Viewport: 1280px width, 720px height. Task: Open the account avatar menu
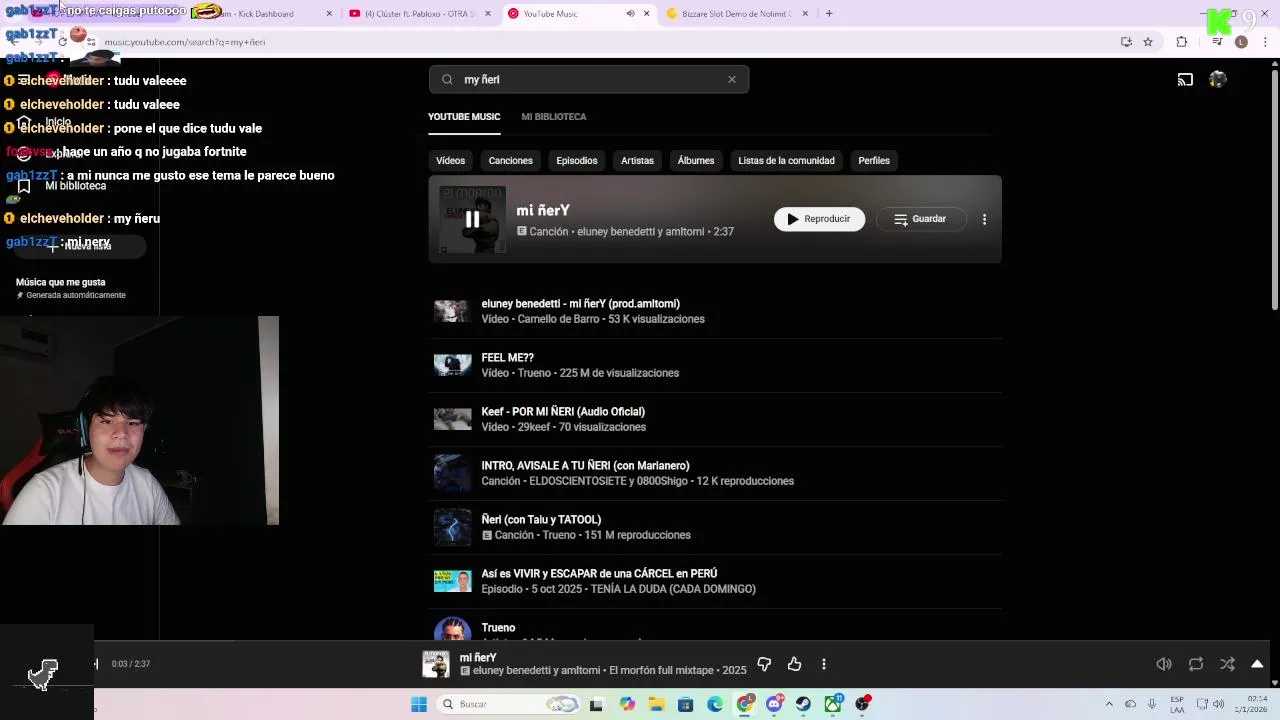(1217, 79)
